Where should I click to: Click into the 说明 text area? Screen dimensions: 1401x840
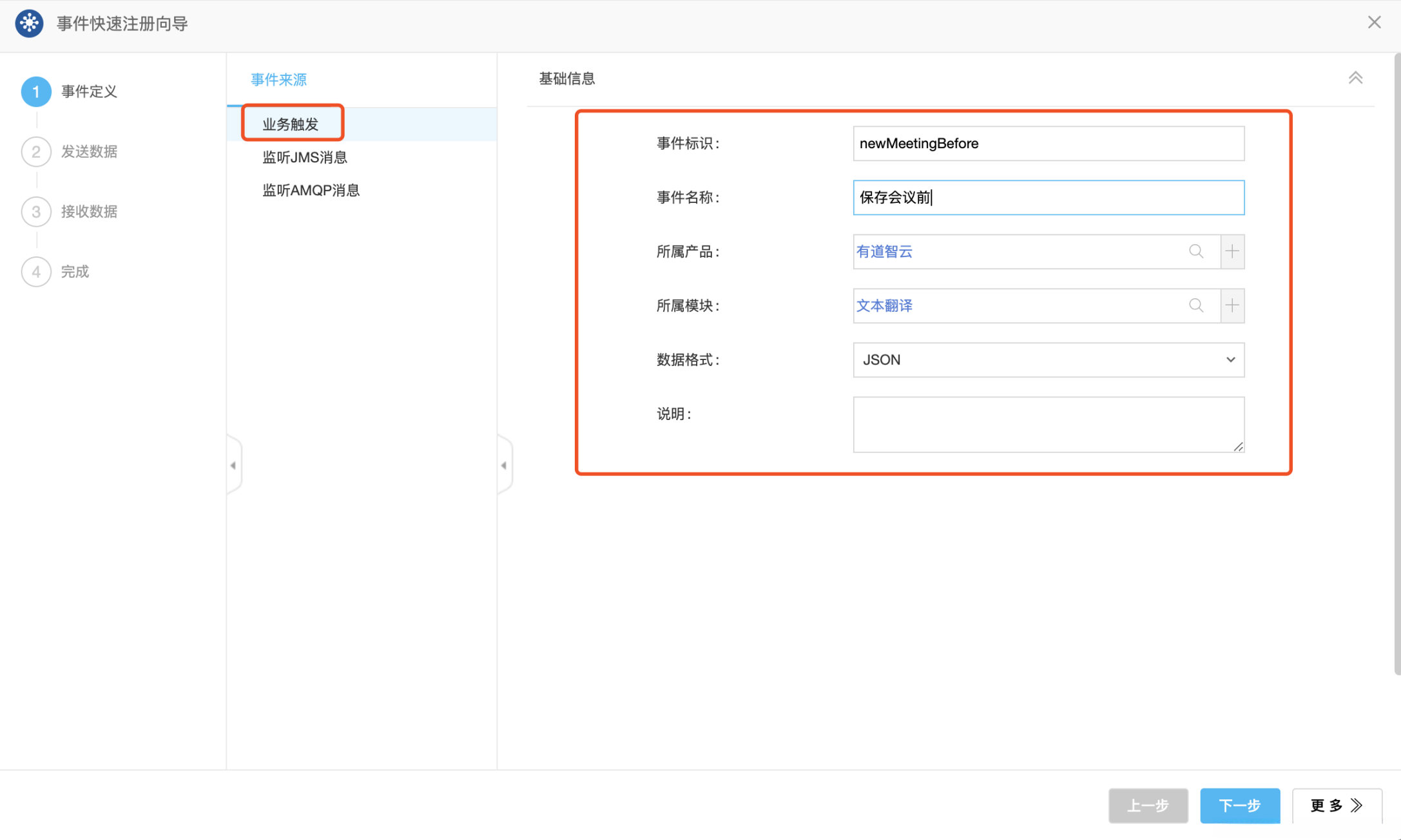coord(1048,424)
